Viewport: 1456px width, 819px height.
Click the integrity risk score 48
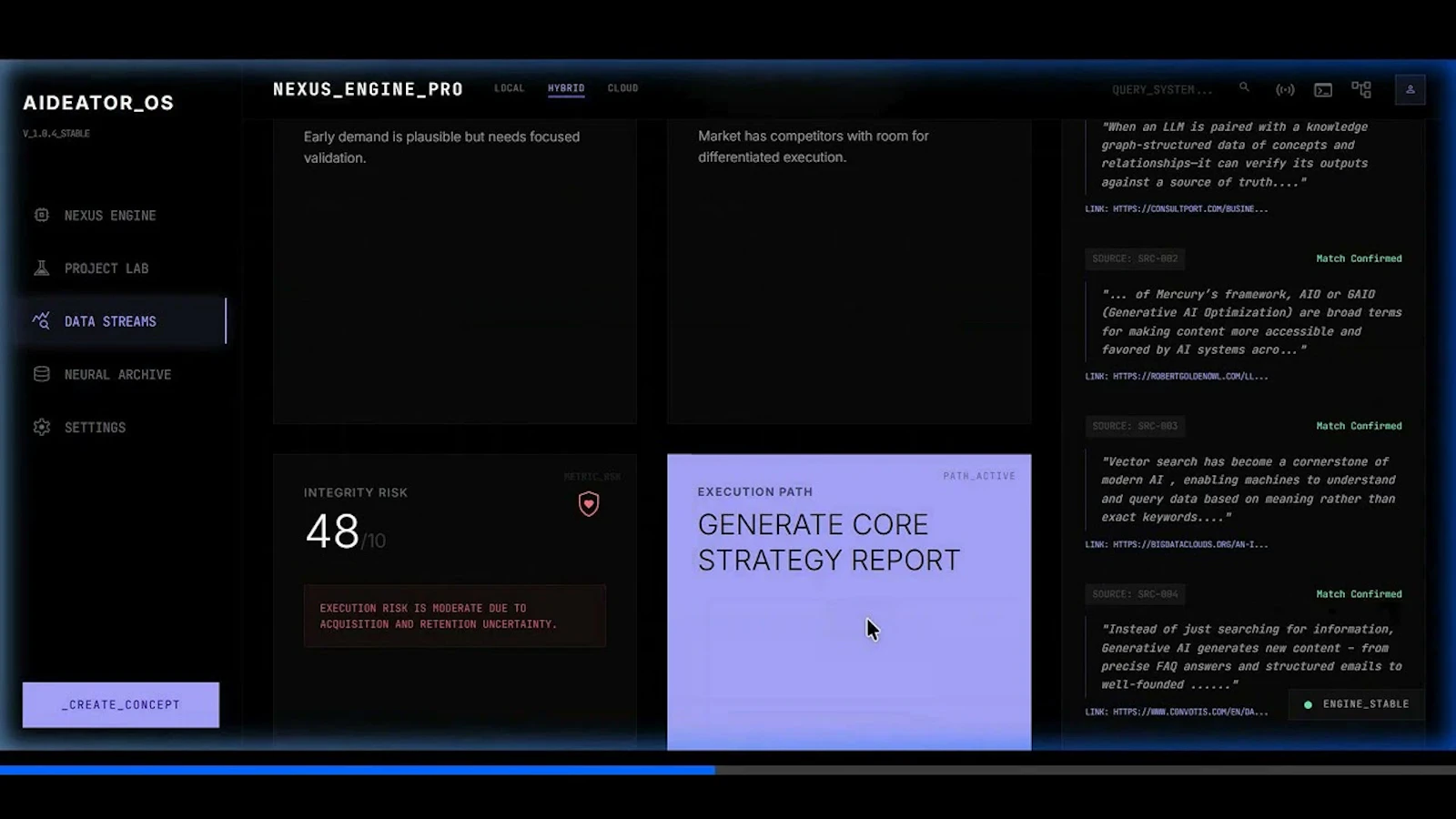(x=332, y=531)
